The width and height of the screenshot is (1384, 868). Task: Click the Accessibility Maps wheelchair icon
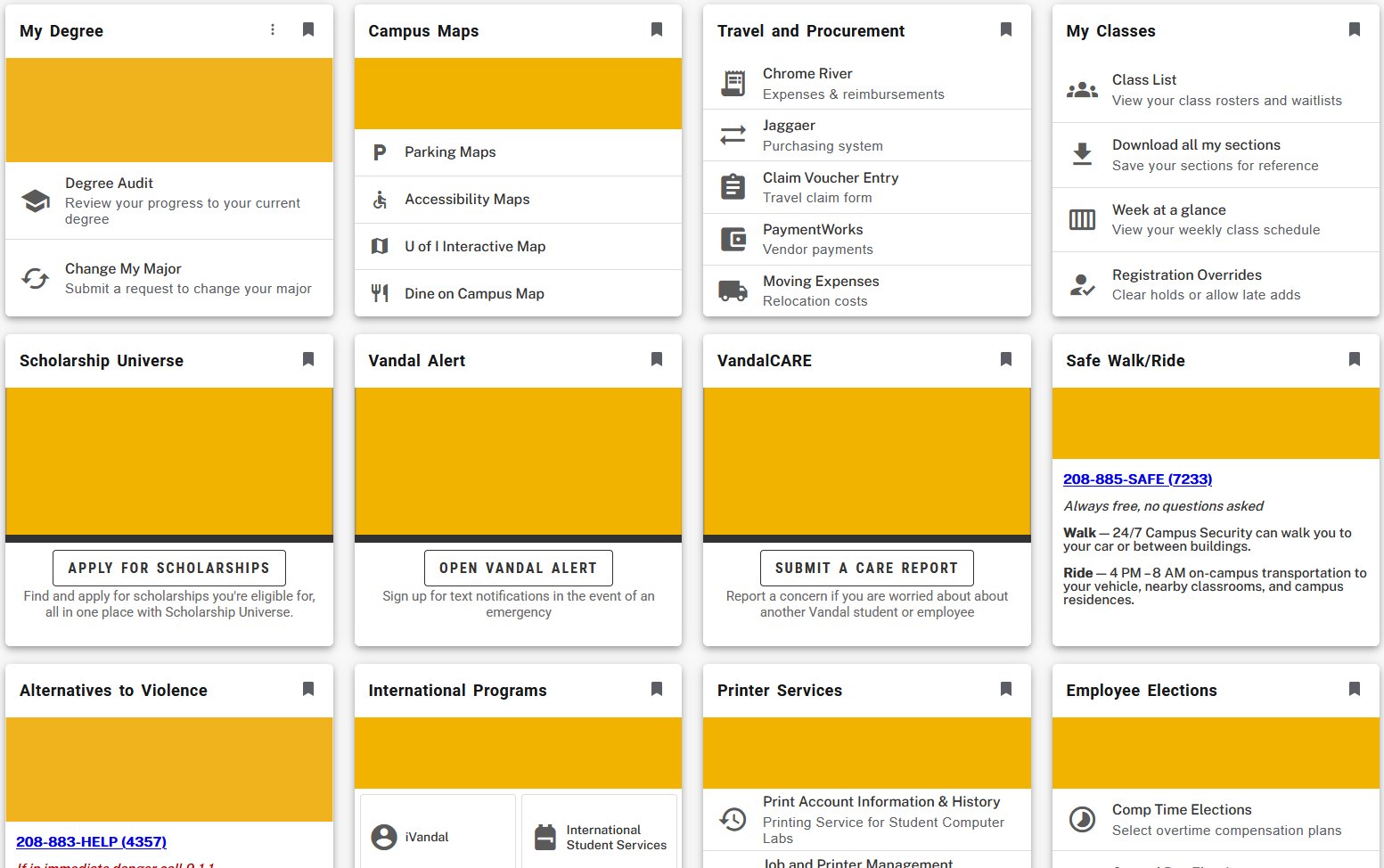(x=380, y=200)
